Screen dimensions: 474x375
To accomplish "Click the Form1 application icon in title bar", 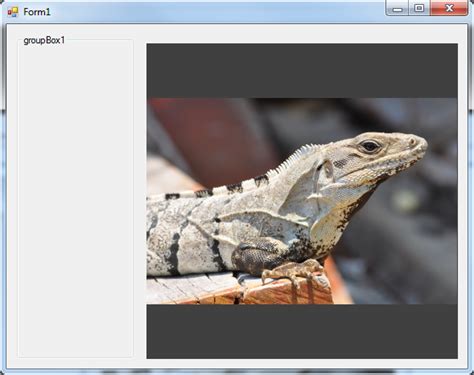I will pyautogui.click(x=13, y=12).
